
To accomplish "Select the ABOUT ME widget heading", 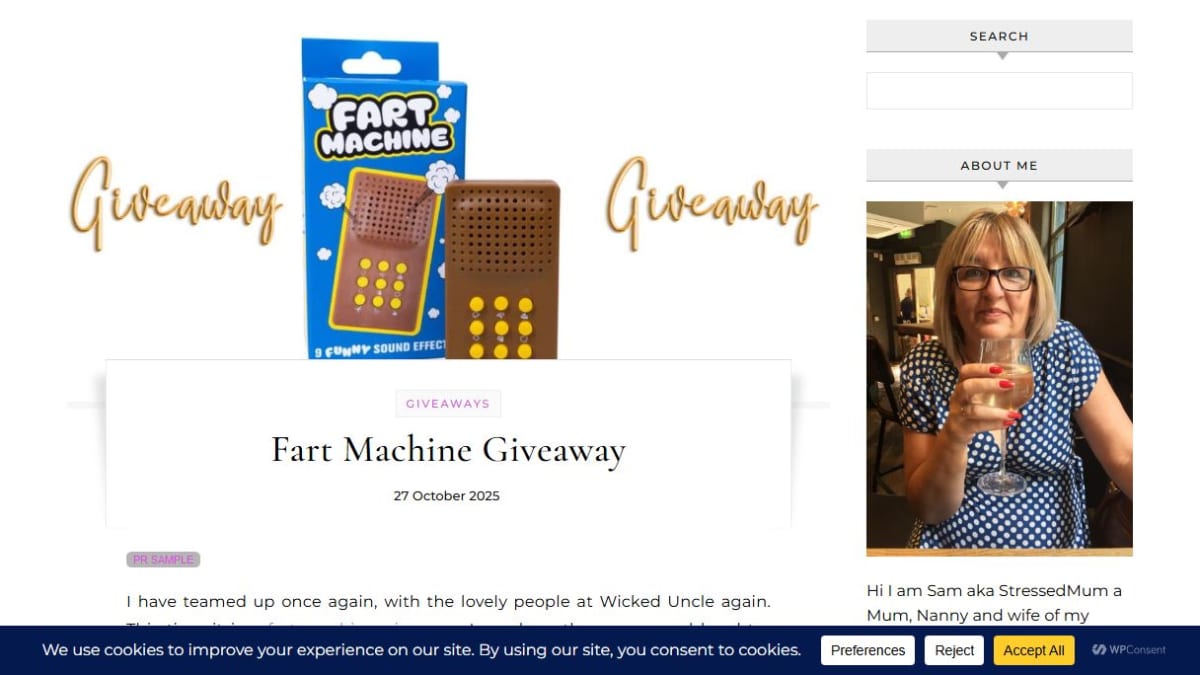I will (x=999, y=166).
